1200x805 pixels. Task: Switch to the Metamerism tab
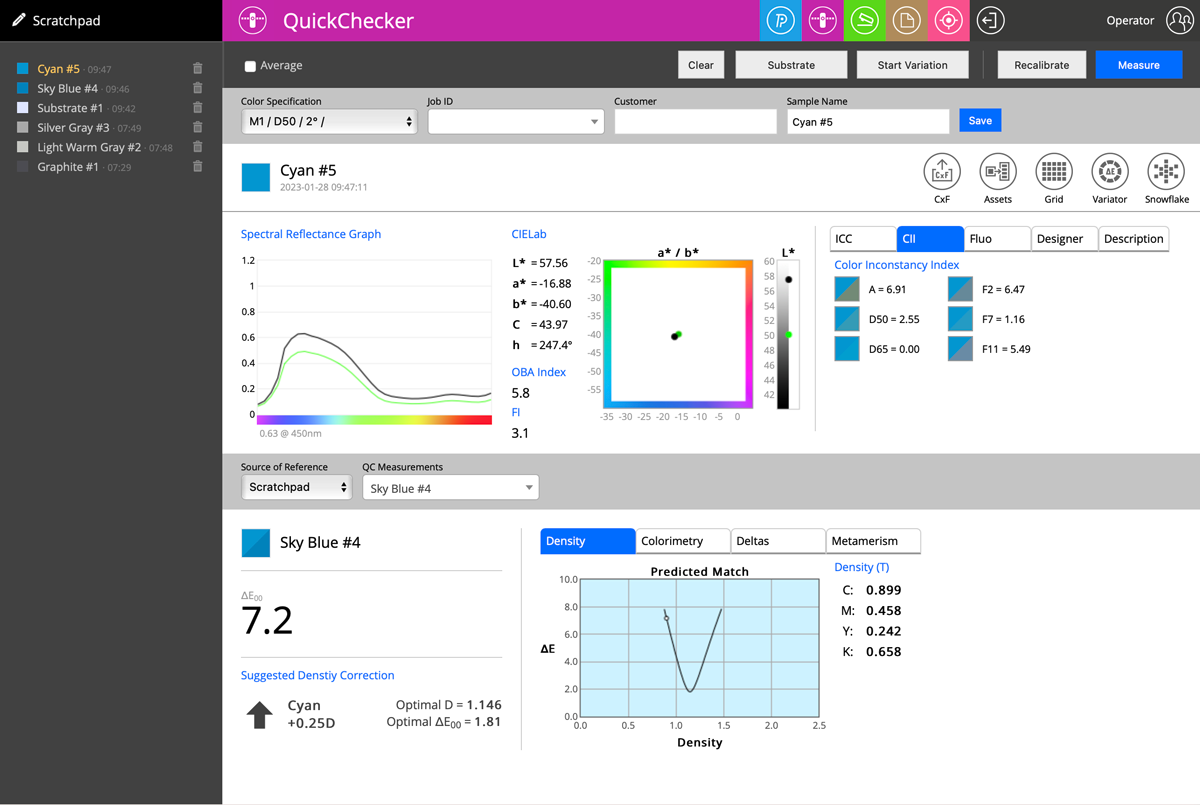pos(873,541)
